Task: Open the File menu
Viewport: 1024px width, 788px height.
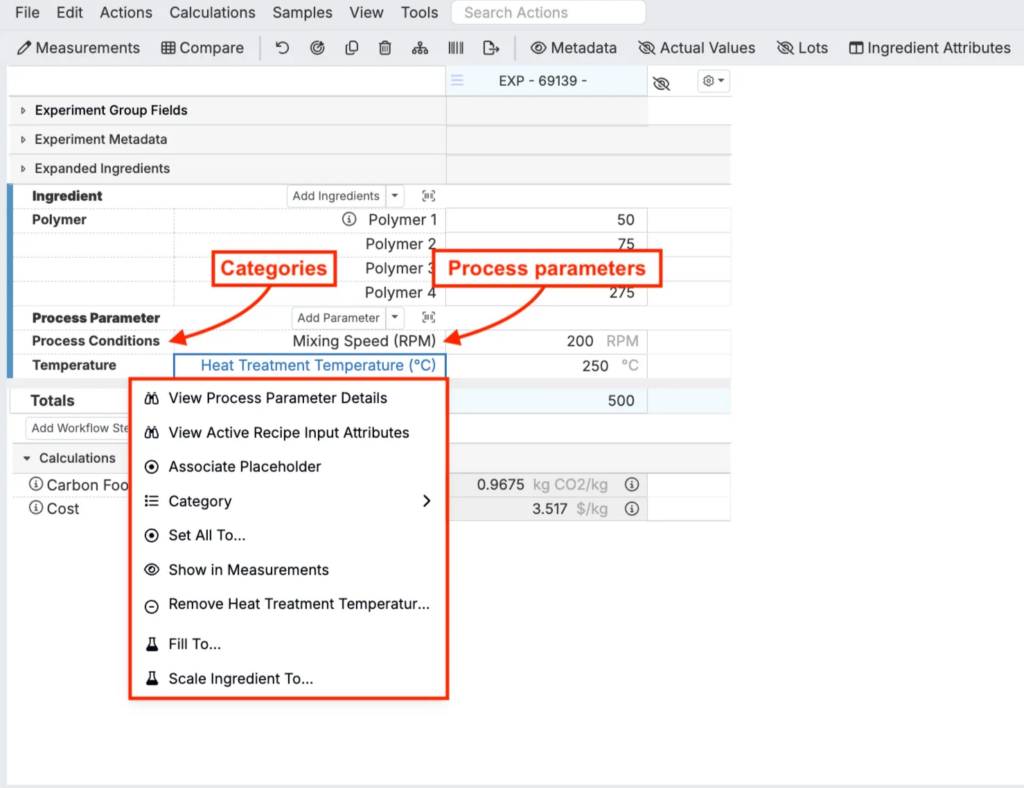Action: click(27, 12)
